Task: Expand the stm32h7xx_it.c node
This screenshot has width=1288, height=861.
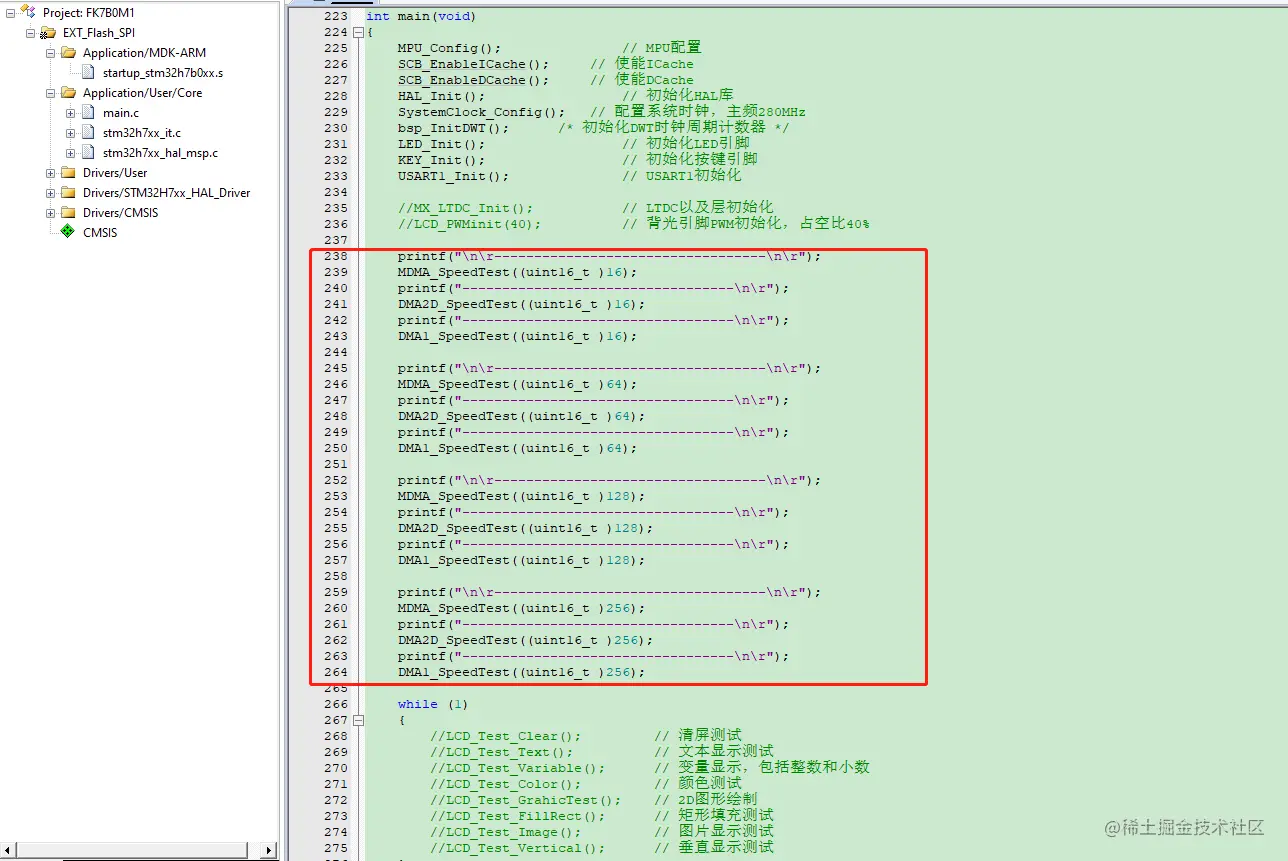Action: 71,133
